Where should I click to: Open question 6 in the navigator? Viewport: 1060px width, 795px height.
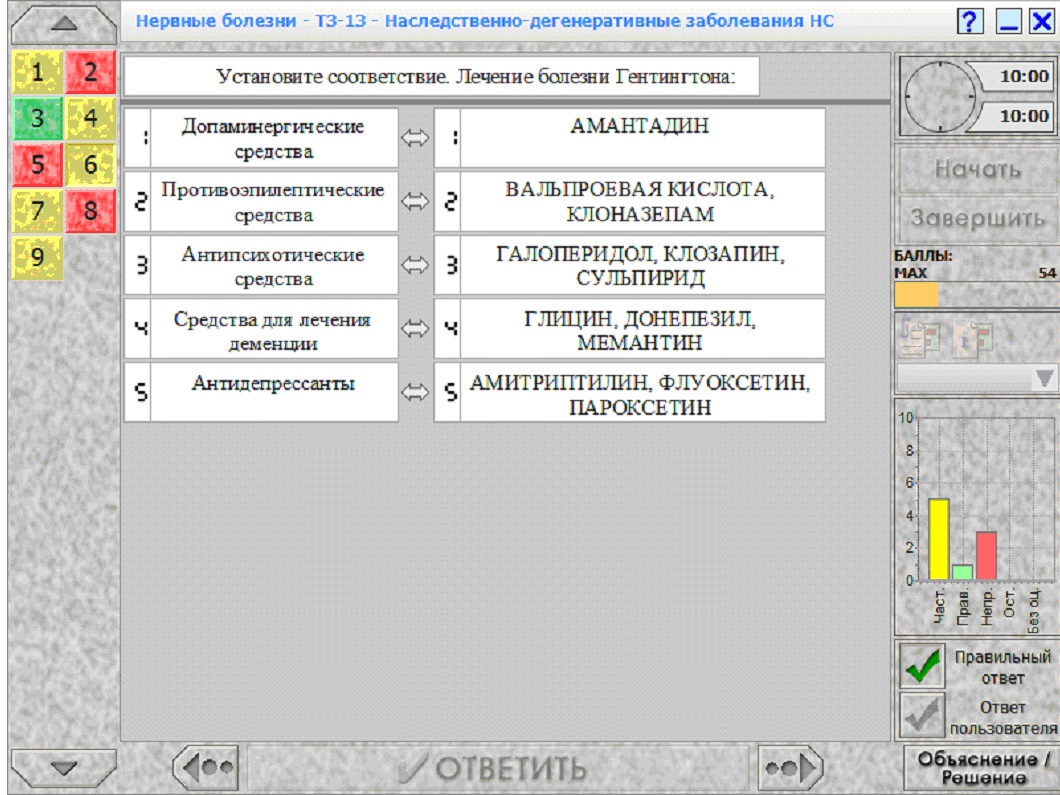click(91, 164)
